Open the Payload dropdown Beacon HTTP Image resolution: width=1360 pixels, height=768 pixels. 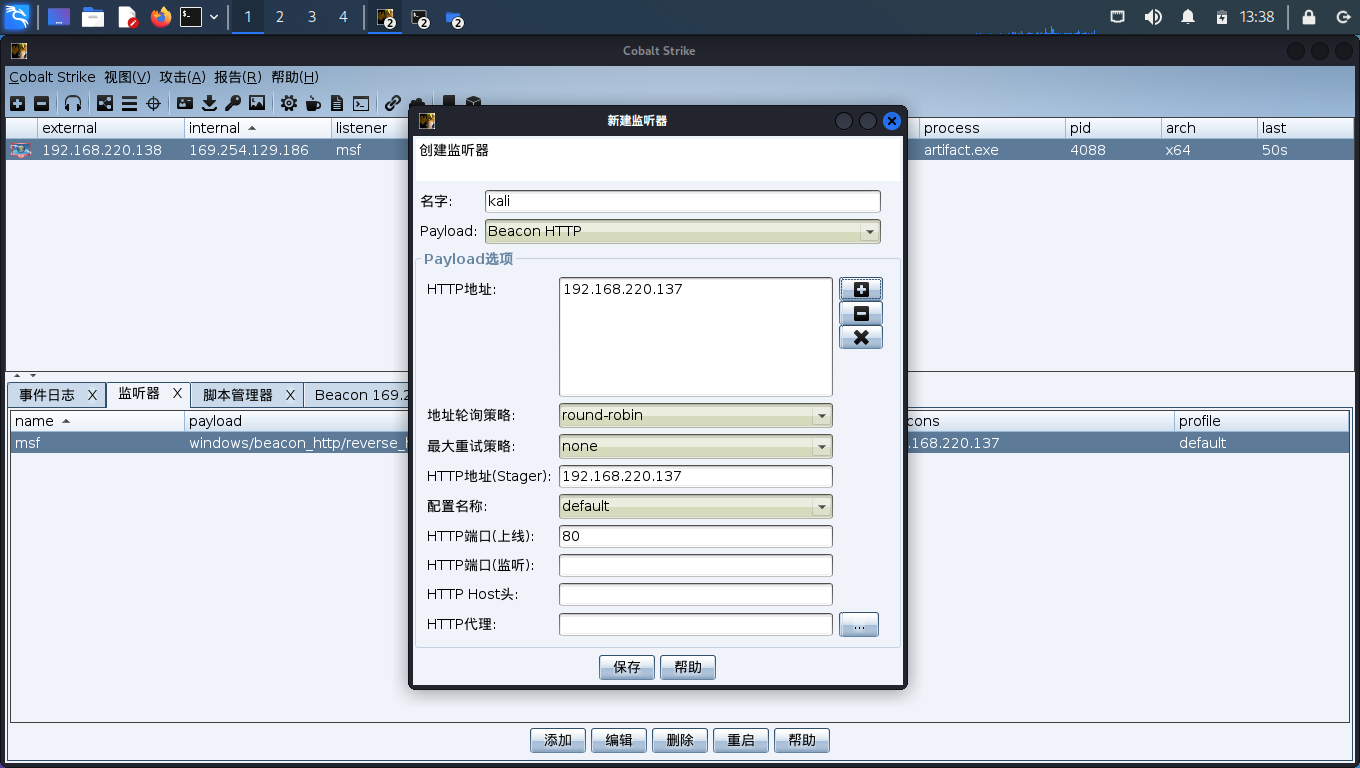(683, 231)
